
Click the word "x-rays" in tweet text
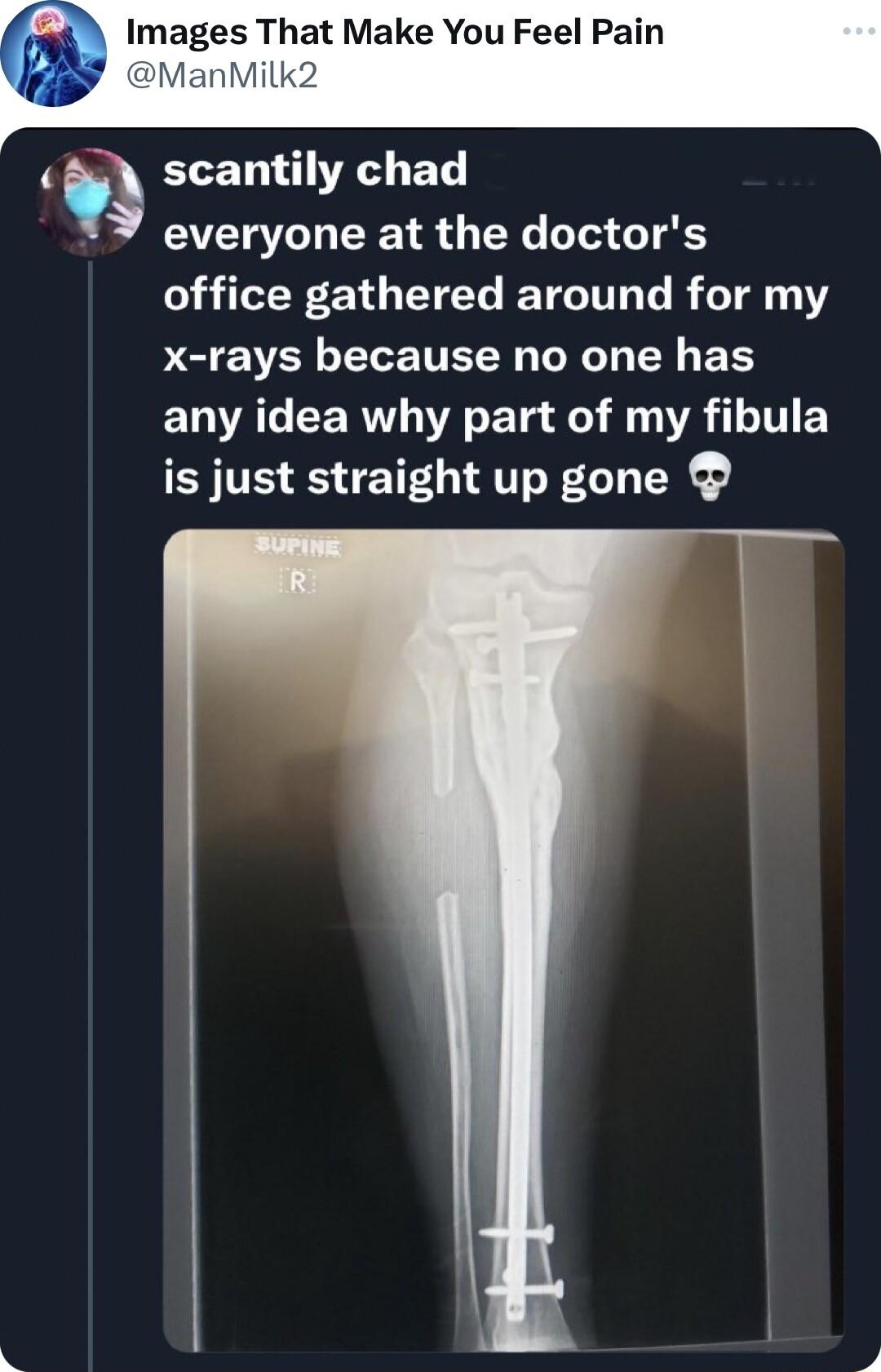pos(232,357)
